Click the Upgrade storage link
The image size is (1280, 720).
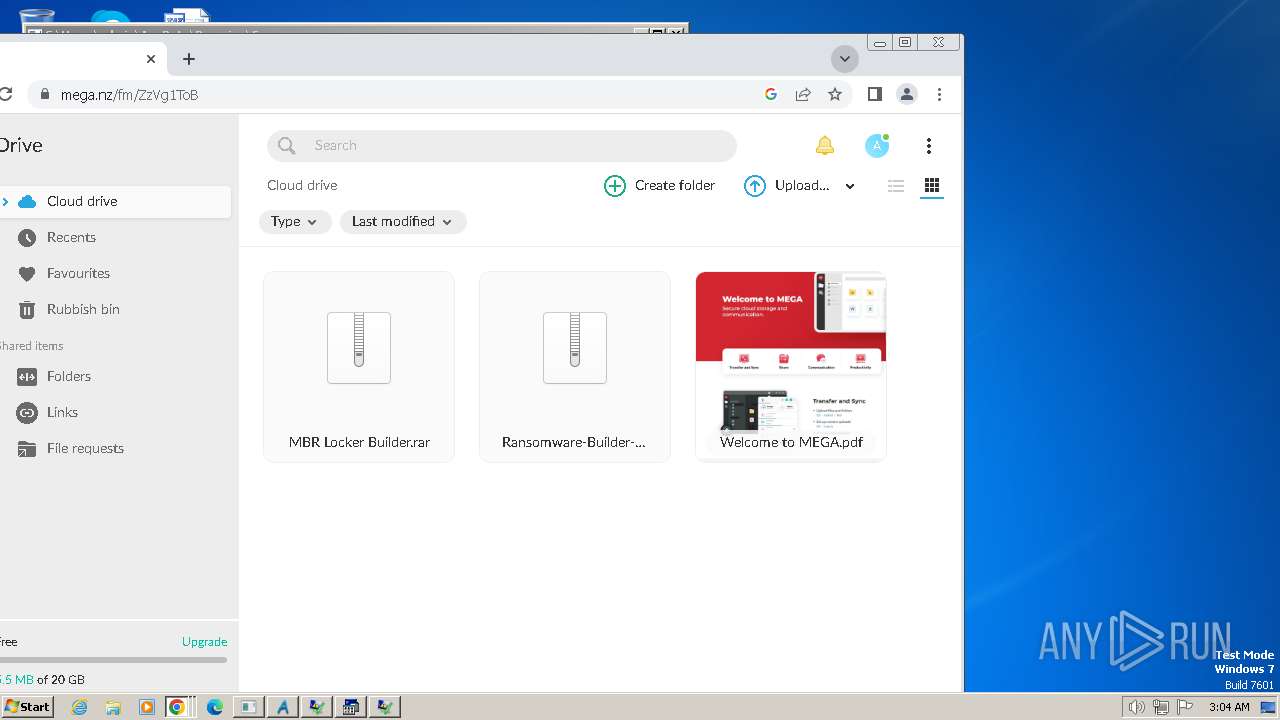click(205, 642)
